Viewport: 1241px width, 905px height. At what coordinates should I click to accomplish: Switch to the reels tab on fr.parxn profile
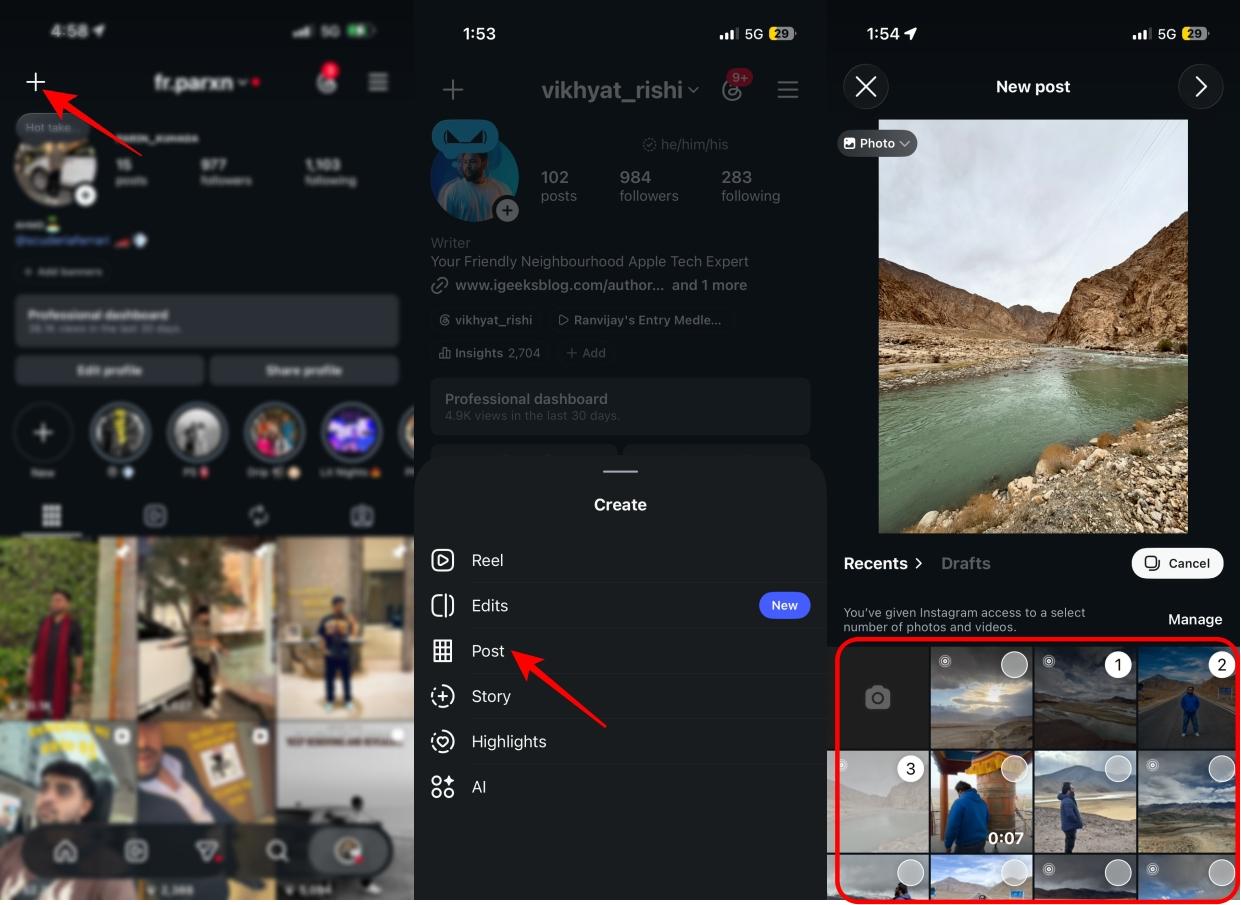[154, 515]
